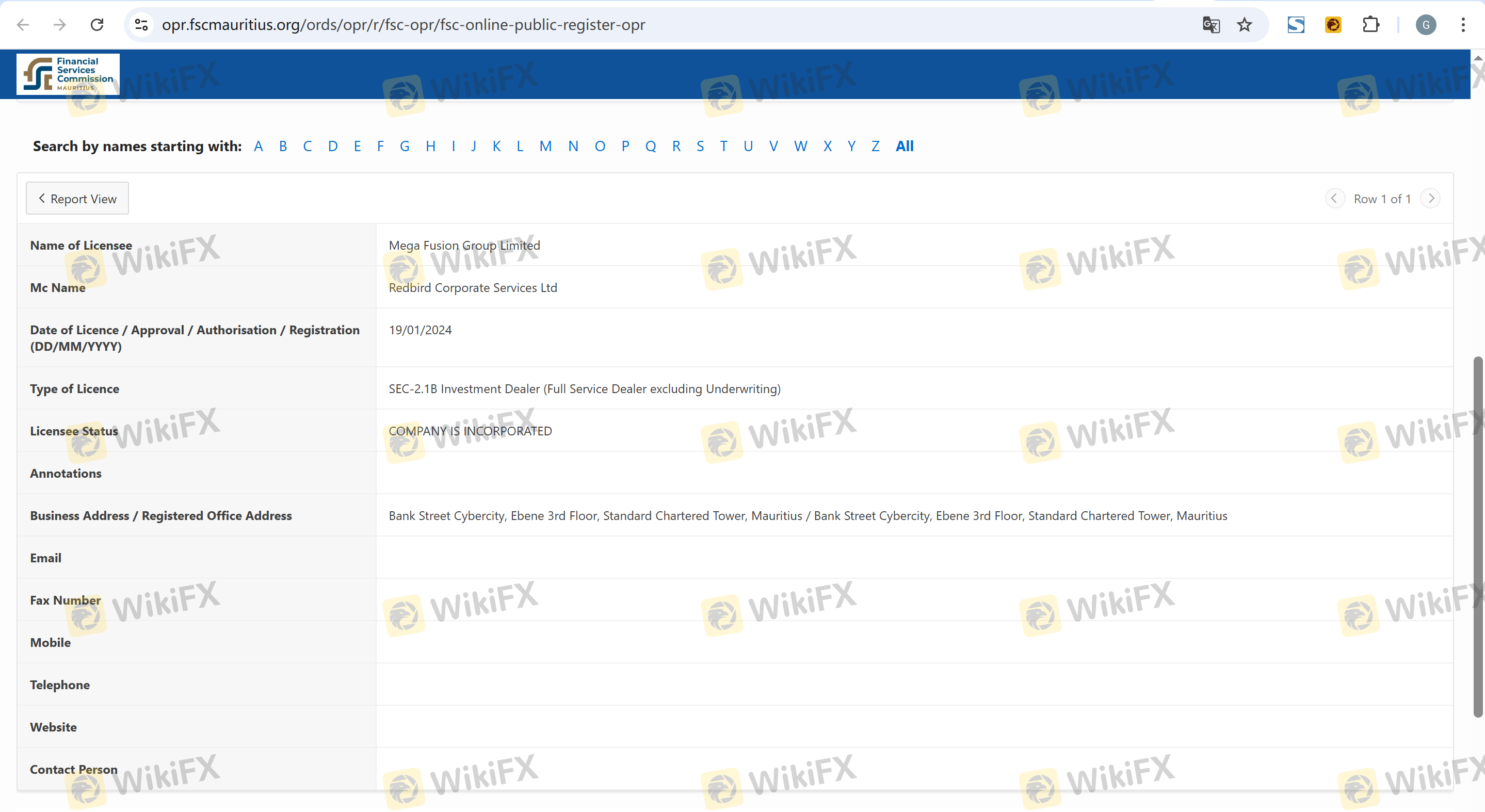Bookmark this page with star icon
The width and height of the screenshot is (1485, 812).
point(1245,25)
